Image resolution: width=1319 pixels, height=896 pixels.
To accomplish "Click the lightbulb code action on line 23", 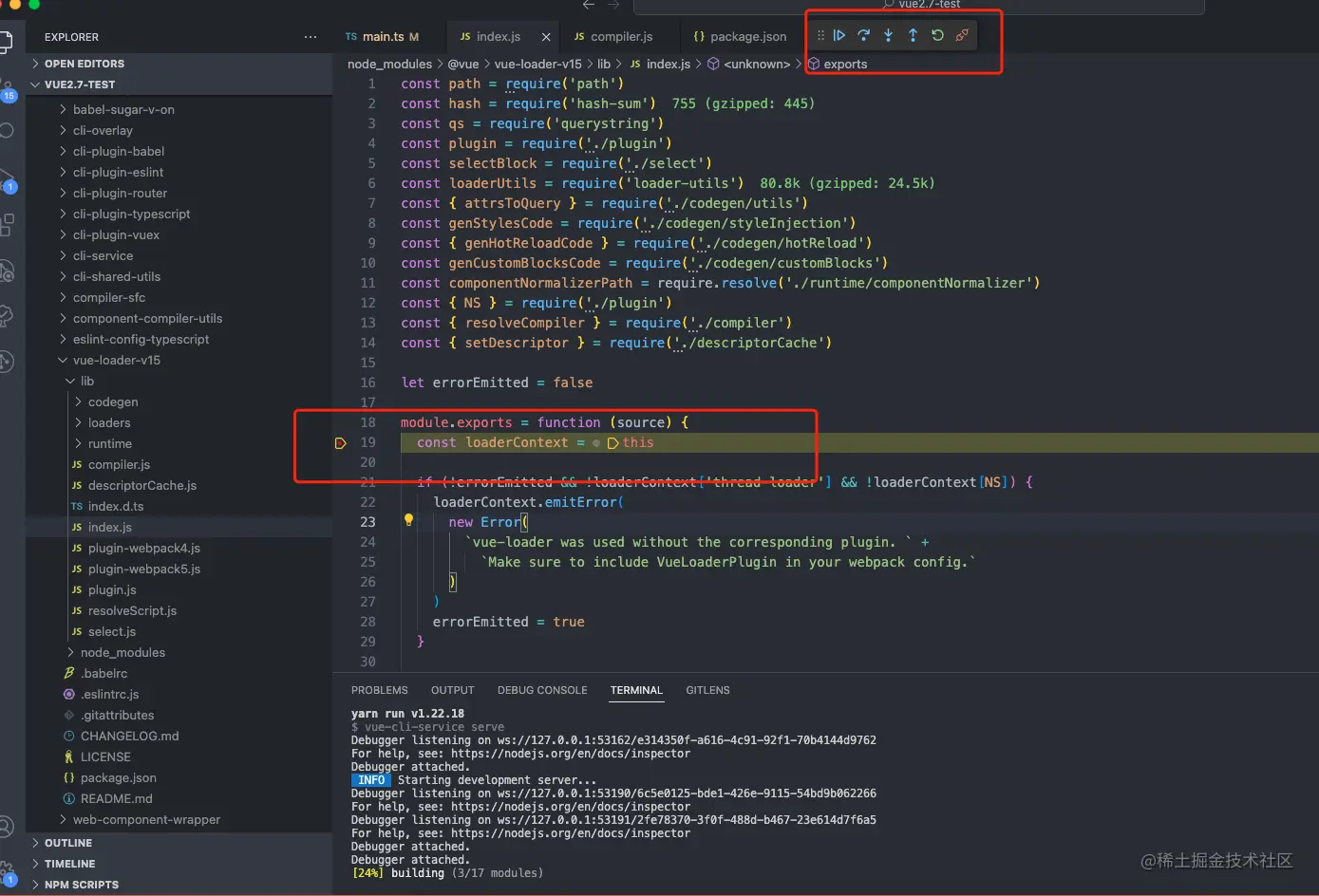I will click(x=408, y=520).
